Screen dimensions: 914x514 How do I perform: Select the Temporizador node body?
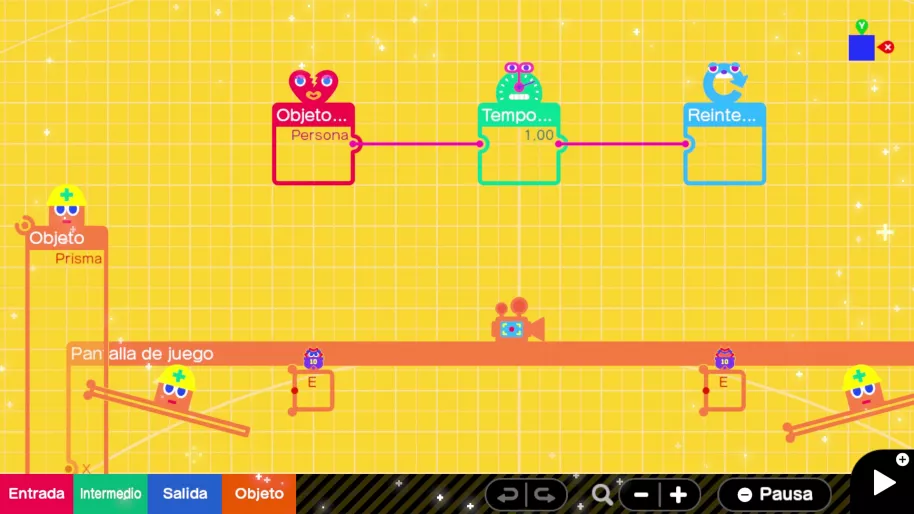[519, 144]
